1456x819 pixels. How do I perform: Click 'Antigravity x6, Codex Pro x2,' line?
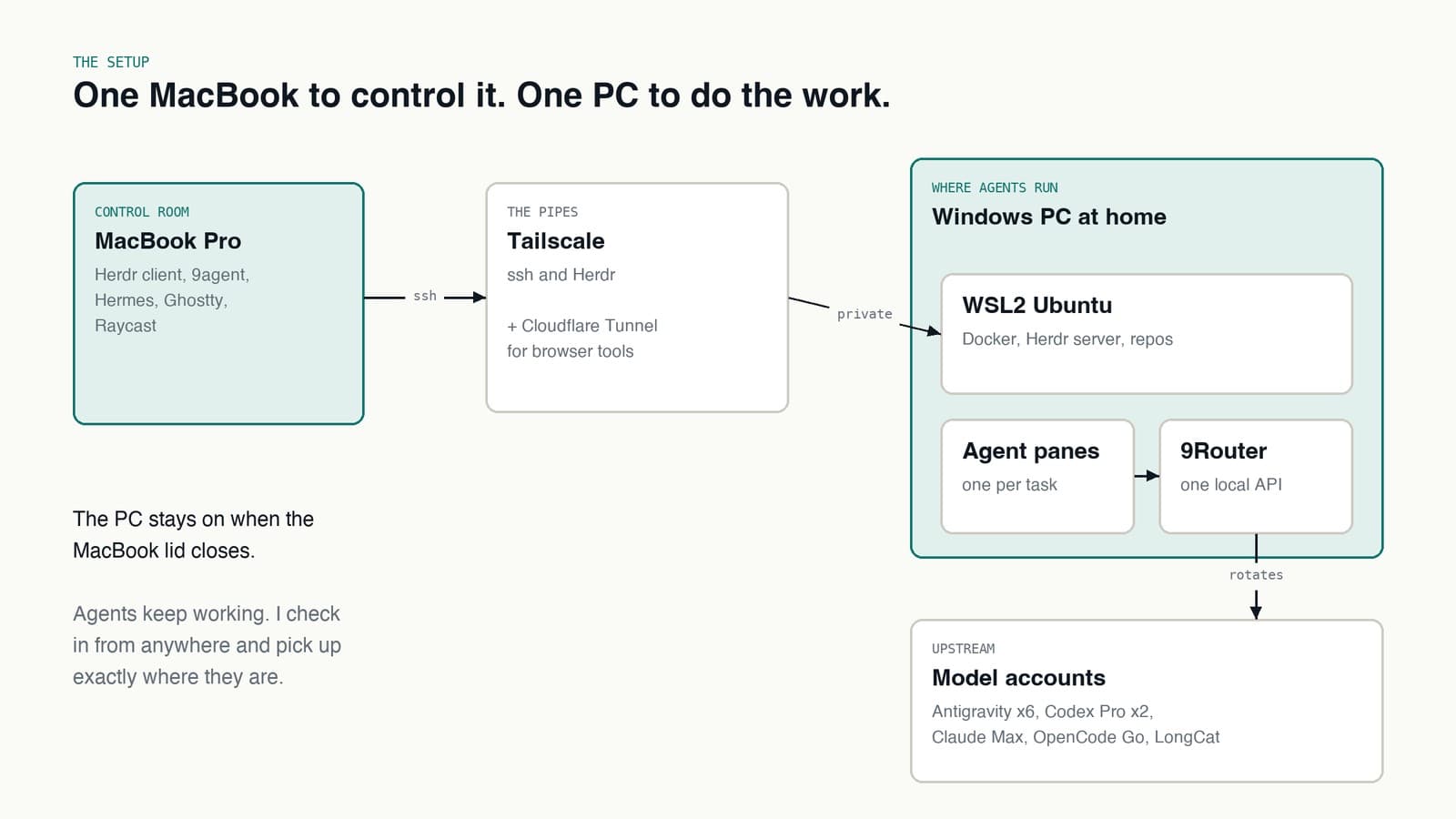pos(1042,712)
